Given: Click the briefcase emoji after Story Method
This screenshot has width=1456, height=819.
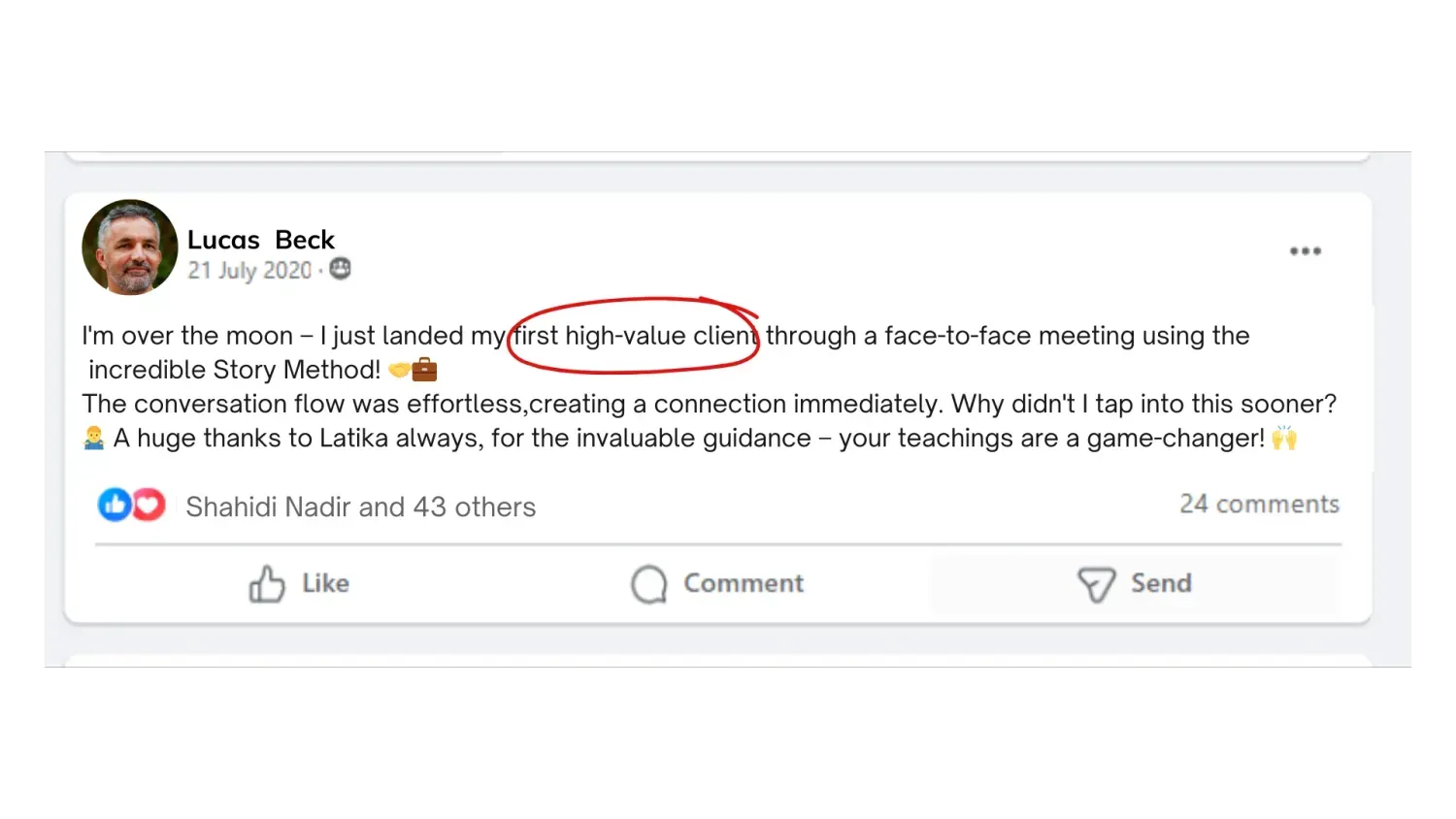Looking at the screenshot, I should [425, 370].
